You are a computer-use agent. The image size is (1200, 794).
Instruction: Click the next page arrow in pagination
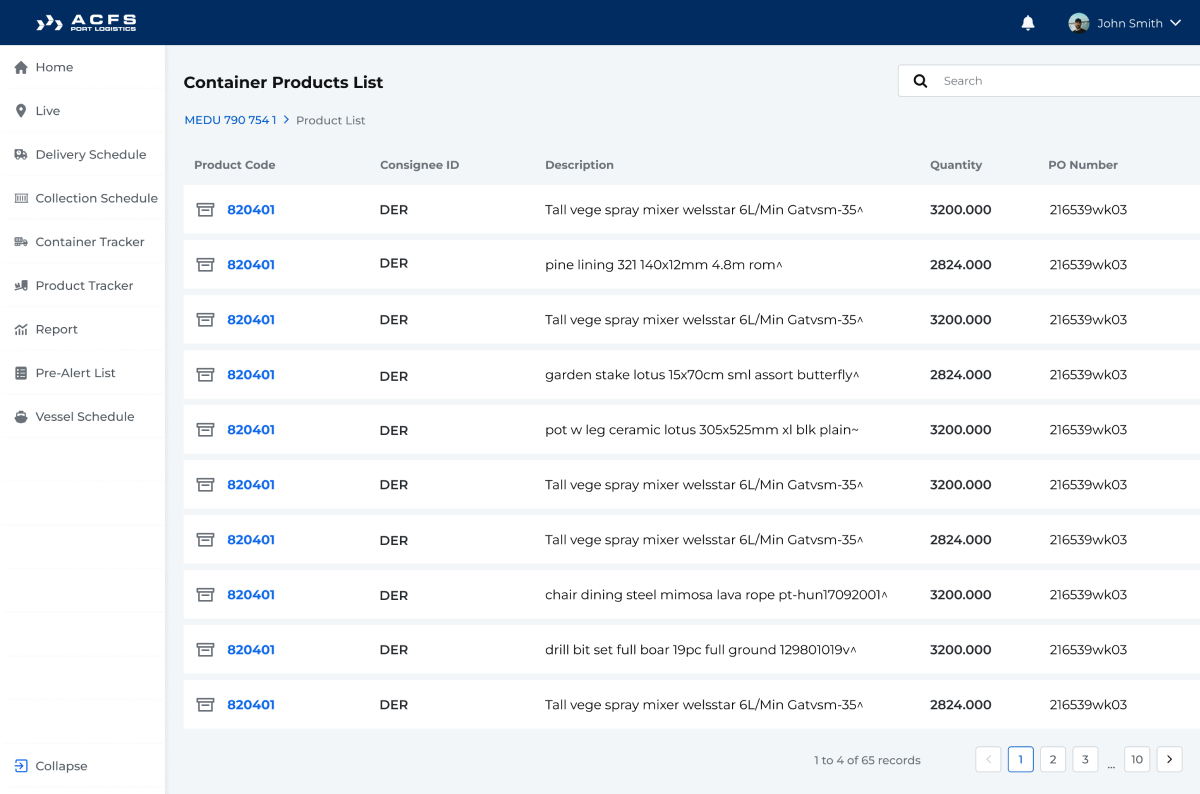tap(1169, 759)
